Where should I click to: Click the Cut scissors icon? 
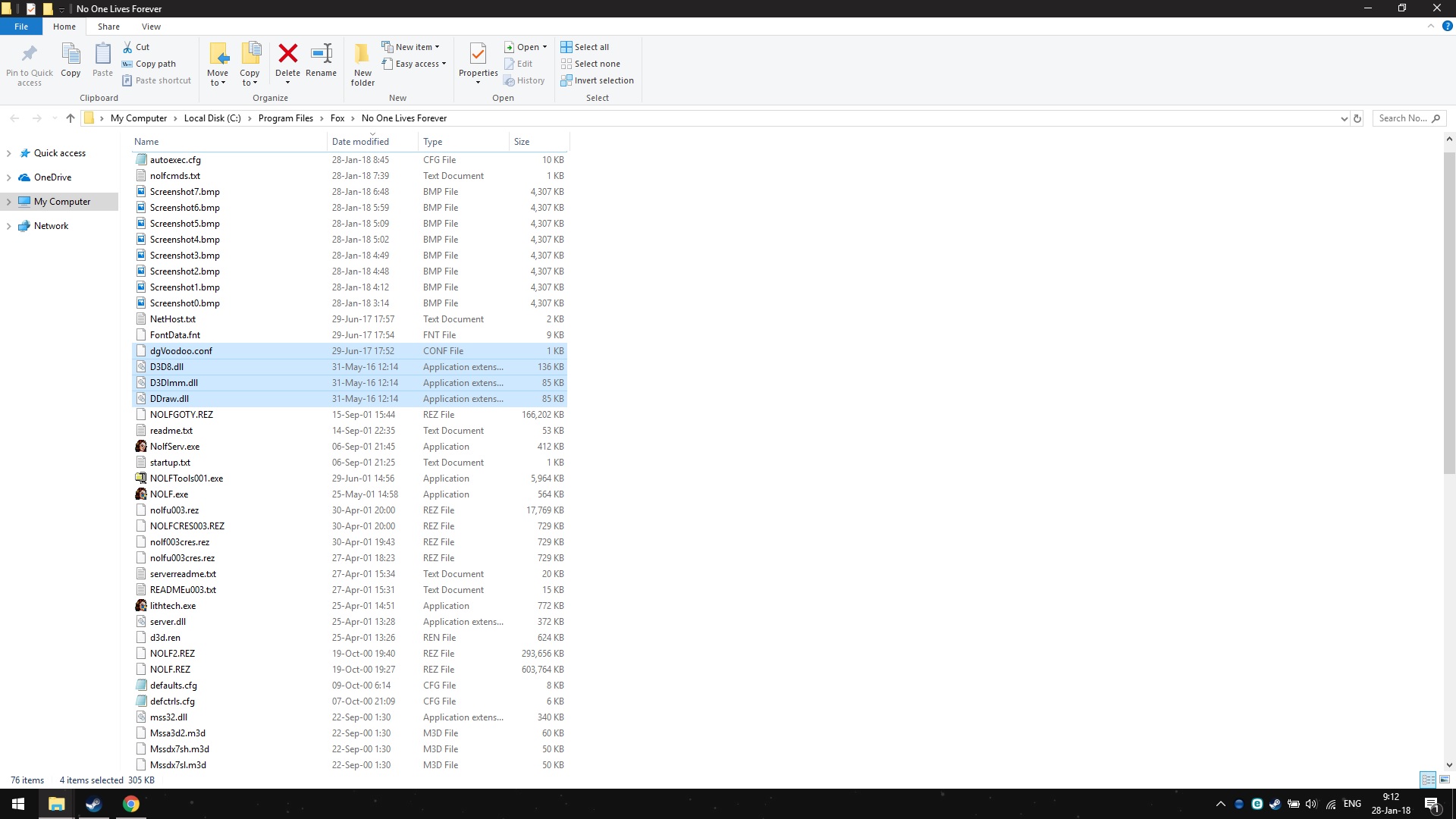tap(127, 47)
